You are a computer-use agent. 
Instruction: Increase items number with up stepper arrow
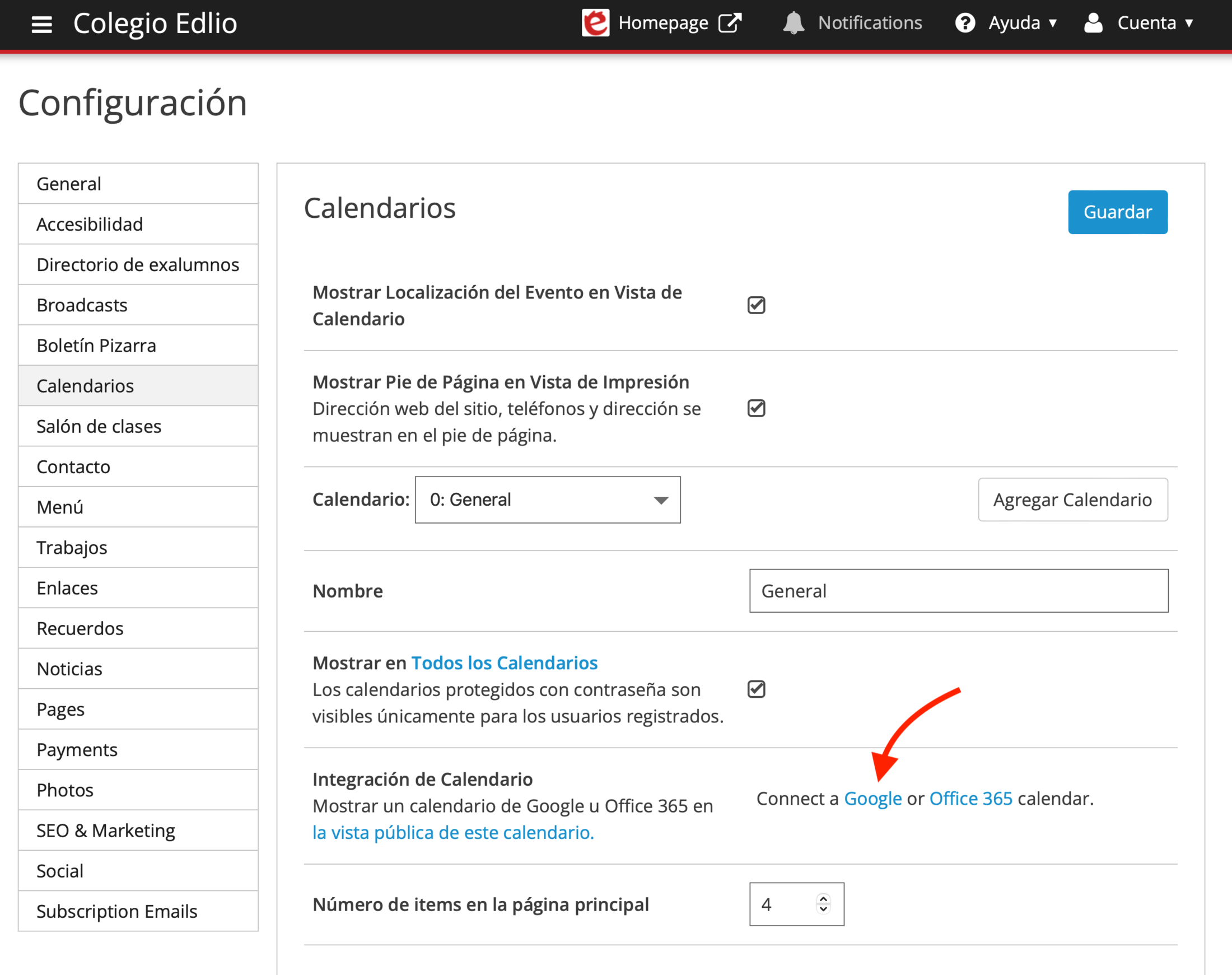[823, 898]
